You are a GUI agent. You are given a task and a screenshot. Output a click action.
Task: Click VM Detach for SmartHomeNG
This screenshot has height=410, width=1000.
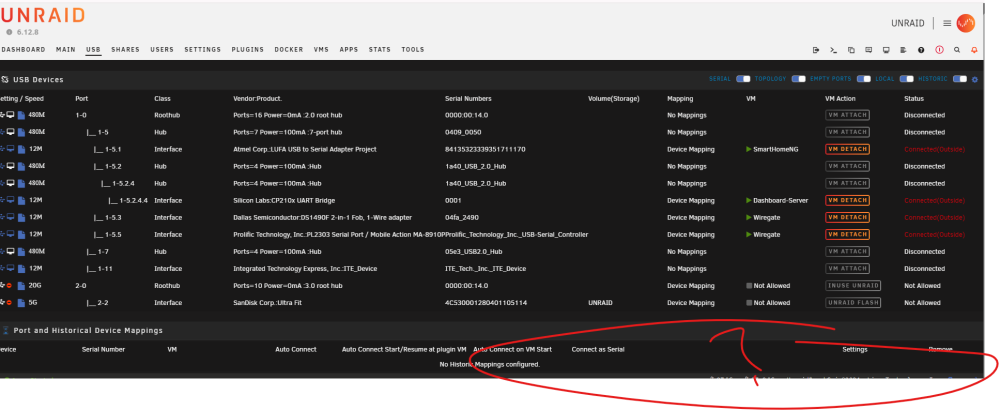tap(847, 149)
